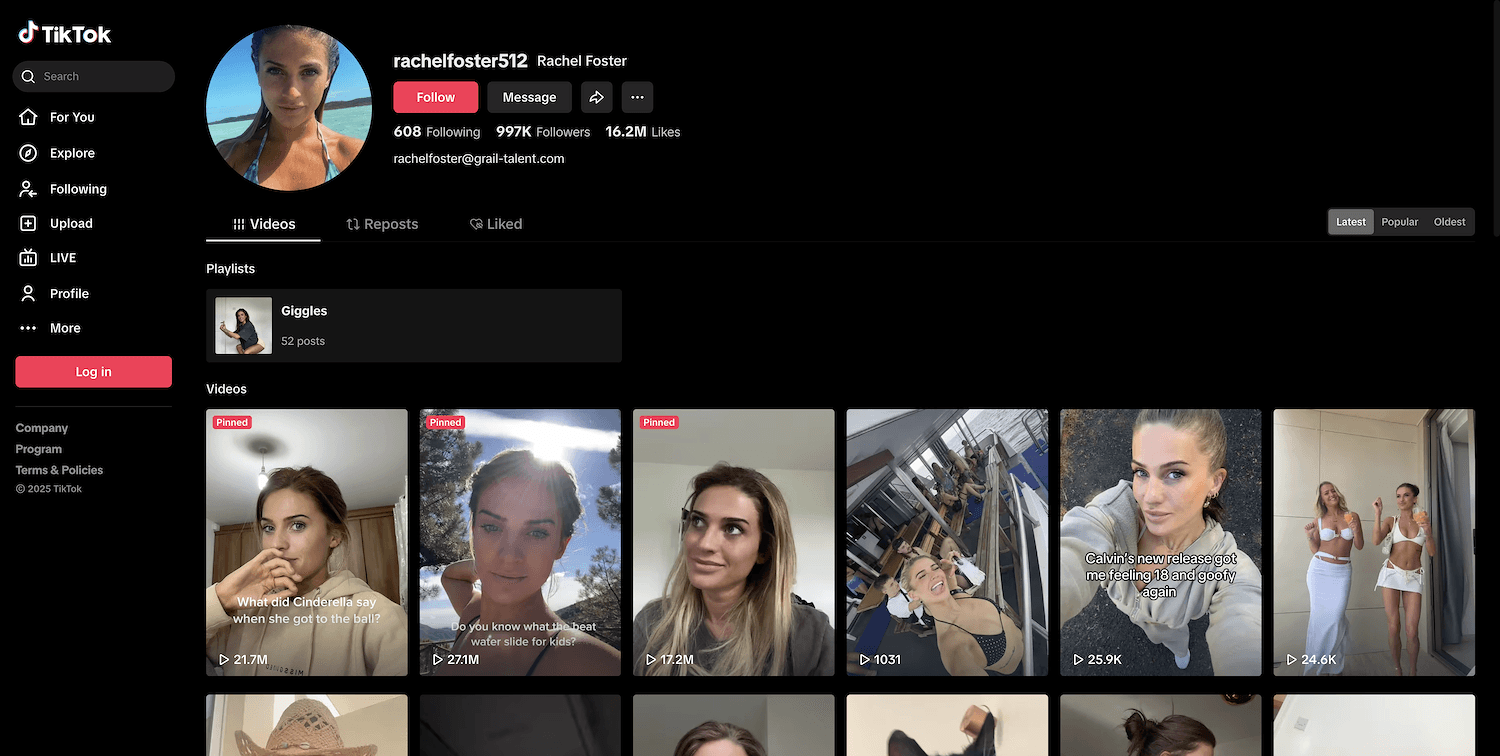The image size is (1500, 756).
Task: Switch sorting to Popular
Action: click(x=1399, y=222)
